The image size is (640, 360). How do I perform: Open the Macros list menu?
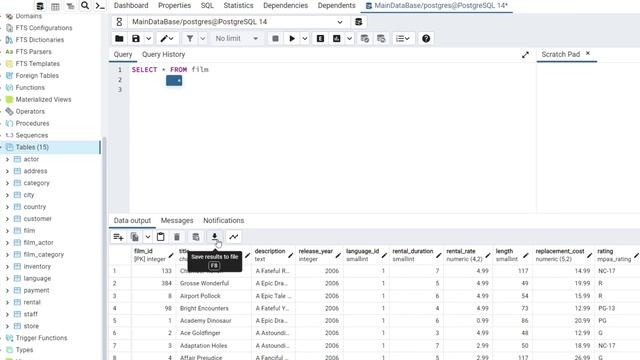pyautogui.click(x=403, y=38)
